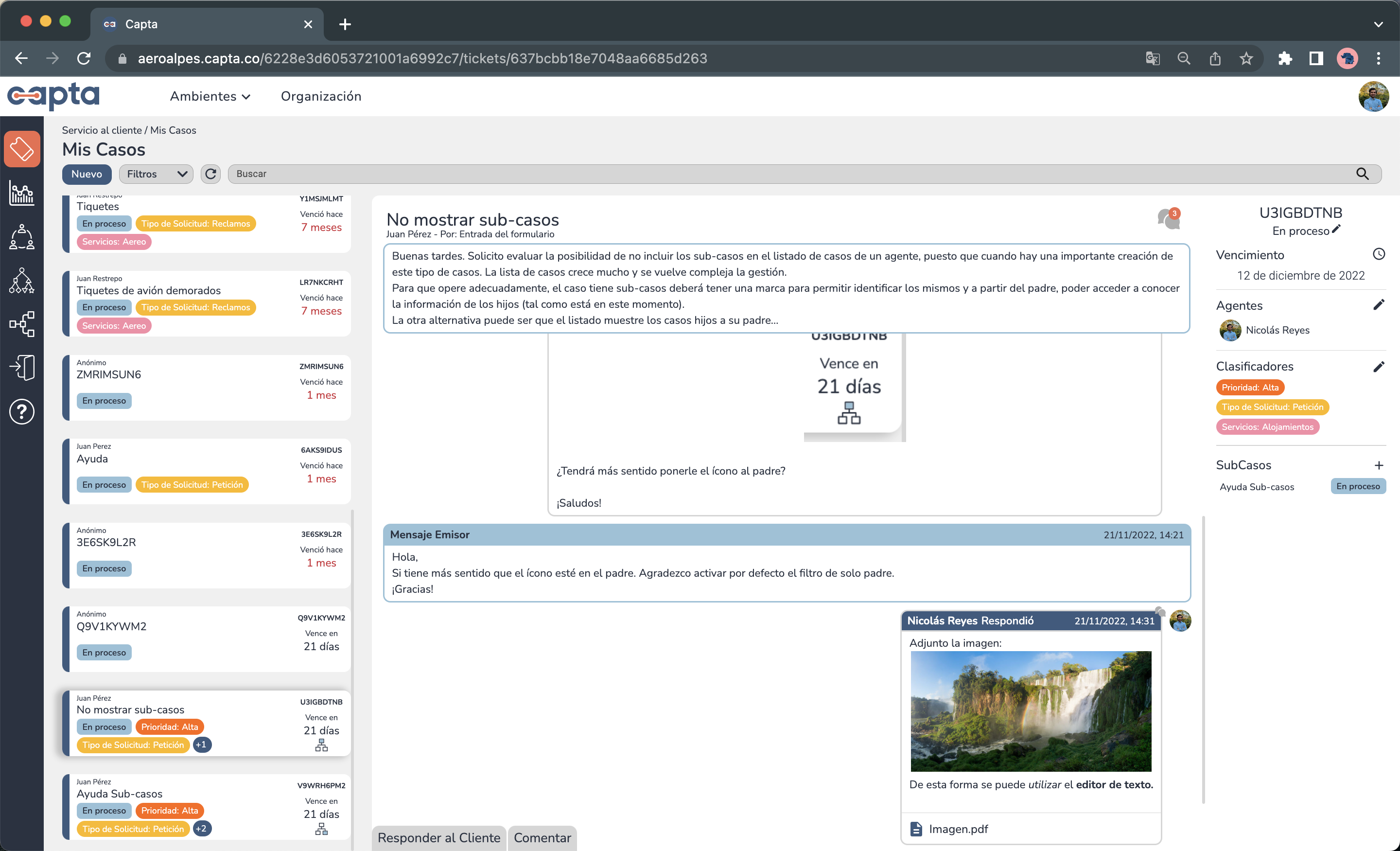Open the Imagen.pdf attachment
The height and width of the screenshot is (851, 1400).
coord(958,829)
